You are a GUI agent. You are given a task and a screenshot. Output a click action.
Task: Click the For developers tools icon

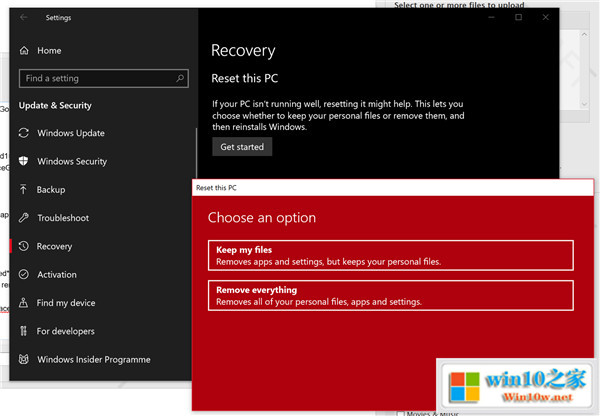[x=24, y=331]
